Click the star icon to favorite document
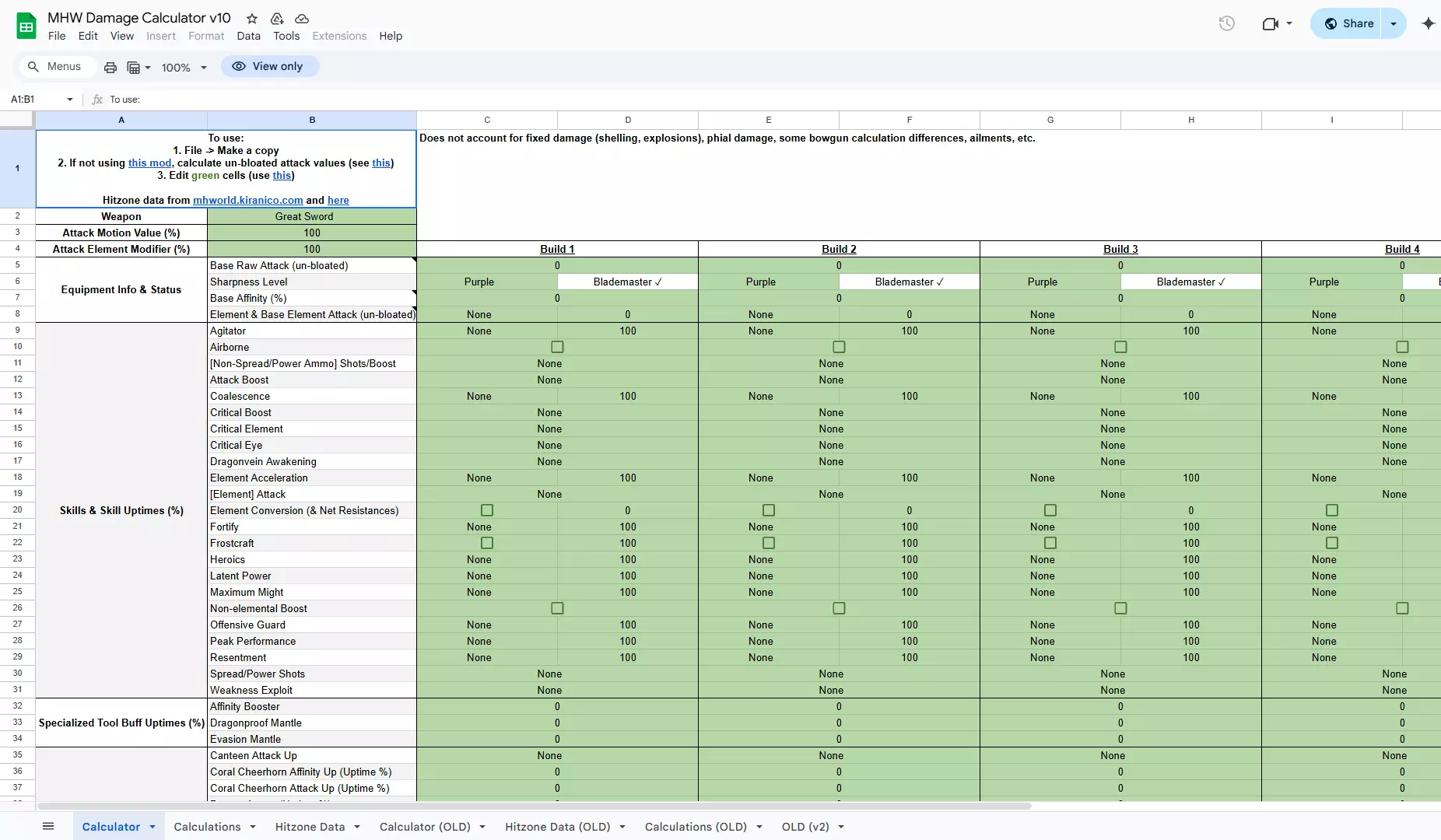 pos(252,19)
